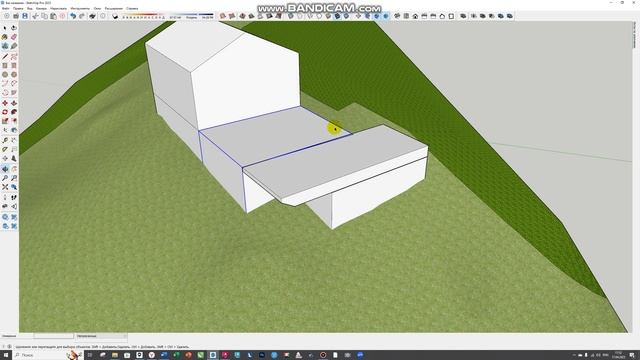Choose the Freehand drawing tool
The width and height of the screenshot is (640, 360).
(x=14, y=56)
